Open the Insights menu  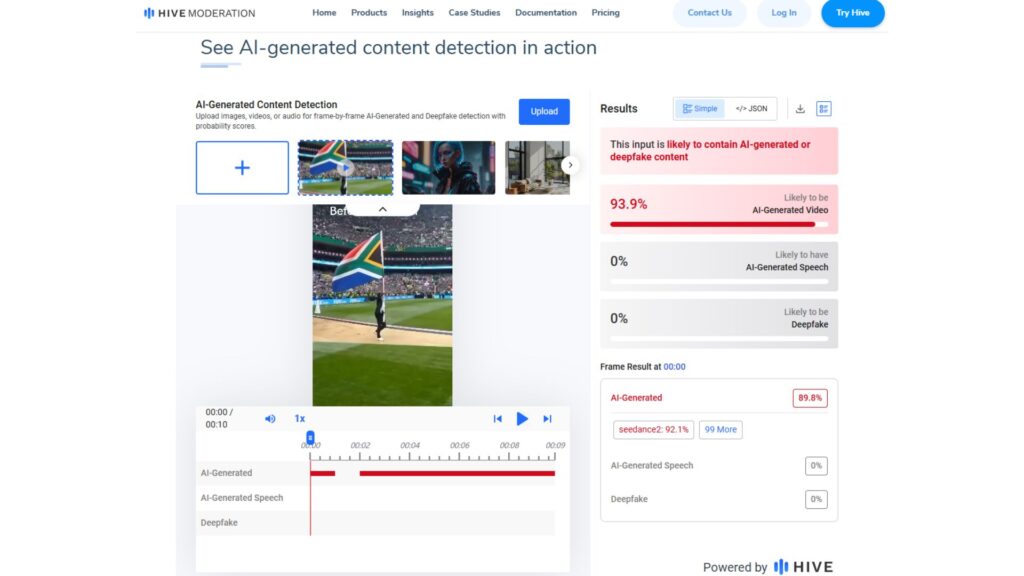click(417, 12)
